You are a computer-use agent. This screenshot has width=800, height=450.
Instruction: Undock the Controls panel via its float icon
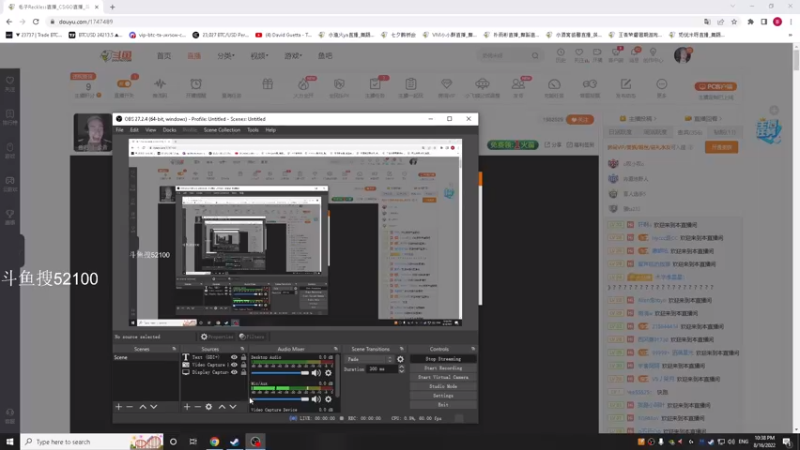473,349
